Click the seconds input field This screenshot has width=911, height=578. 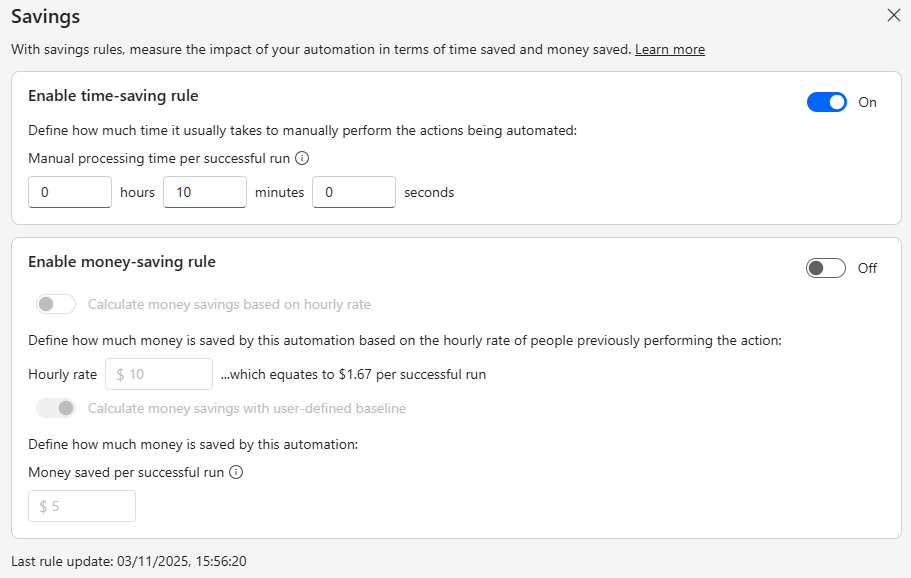353,192
